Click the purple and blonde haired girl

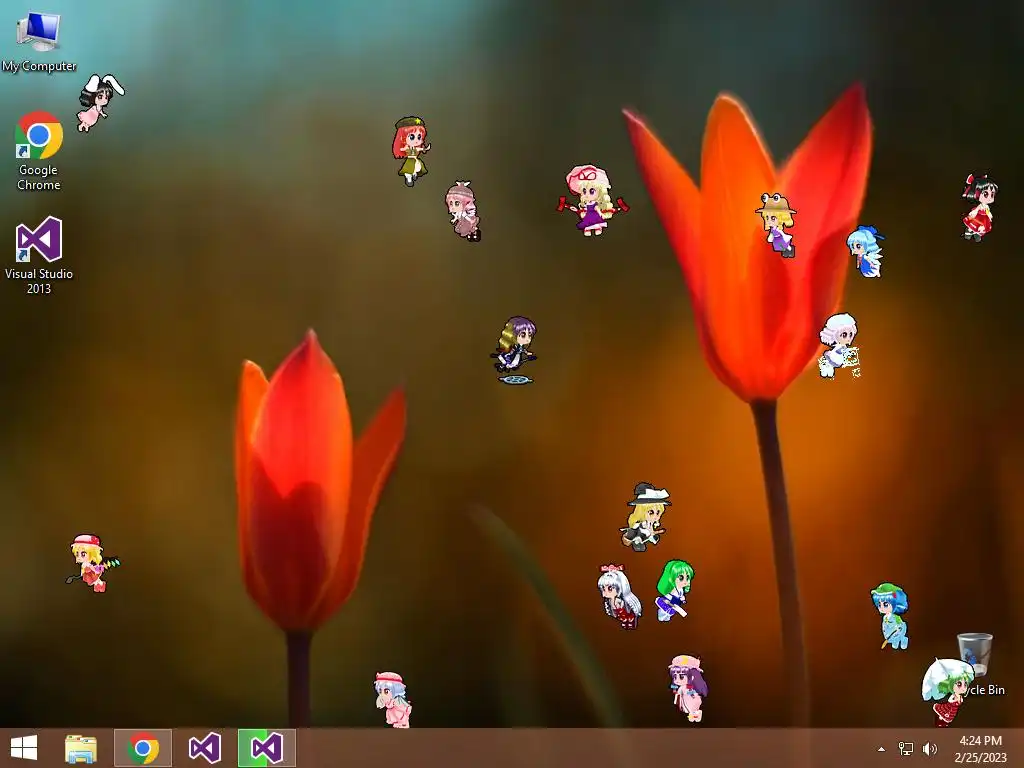(x=515, y=350)
